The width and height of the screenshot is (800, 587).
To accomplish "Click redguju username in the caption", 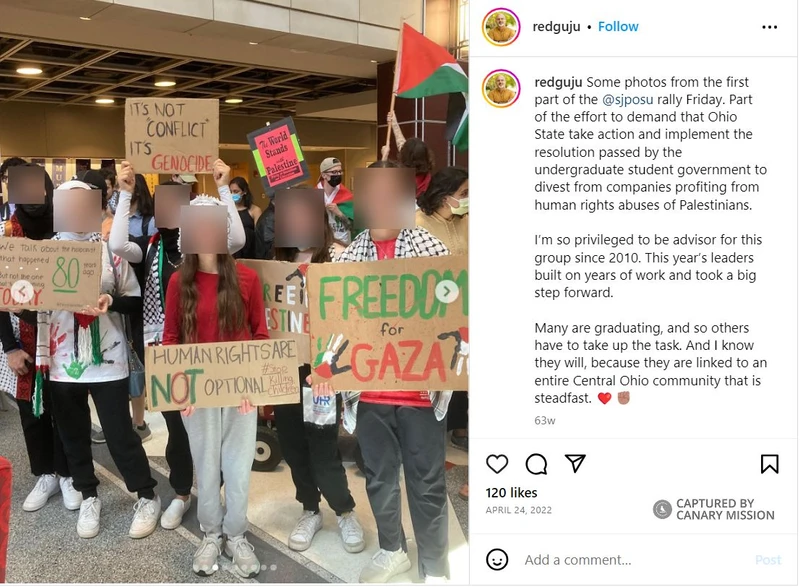I will [x=558, y=82].
